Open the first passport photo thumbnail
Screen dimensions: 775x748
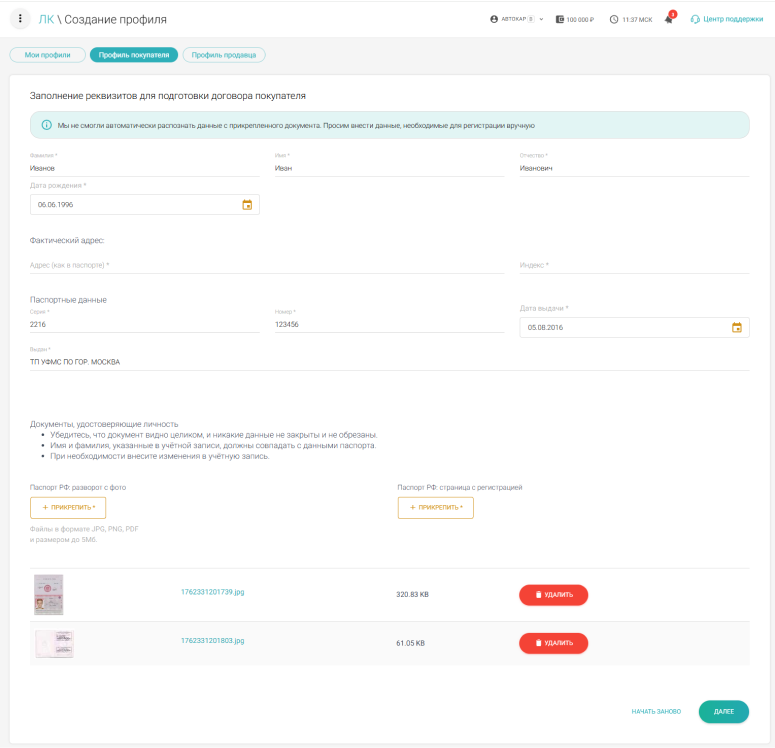tap(48, 594)
